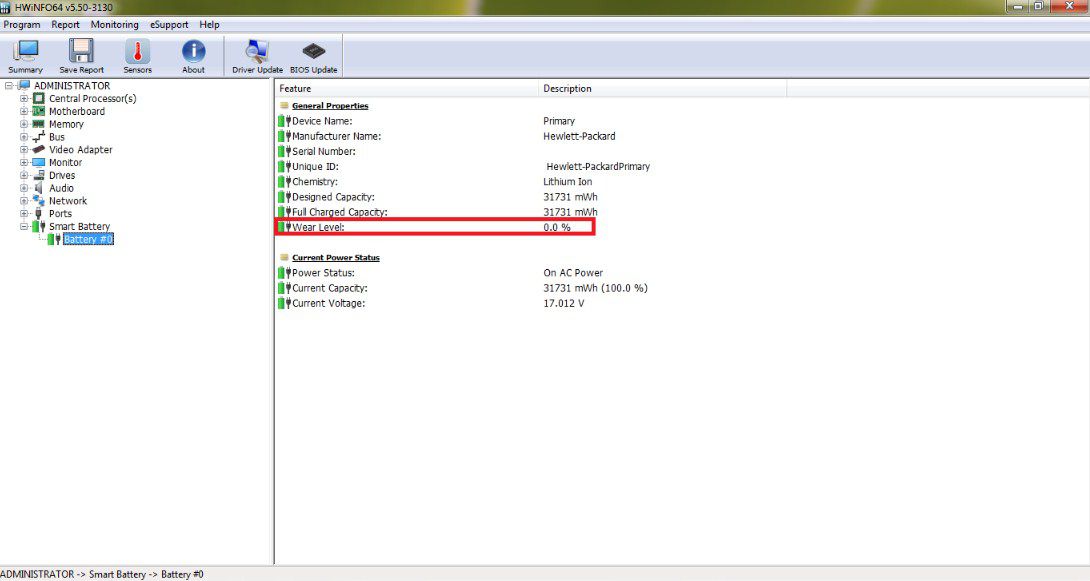Viewport: 1090px width, 581px height.
Task: Click the Current Voltage row
Action: tap(328, 303)
